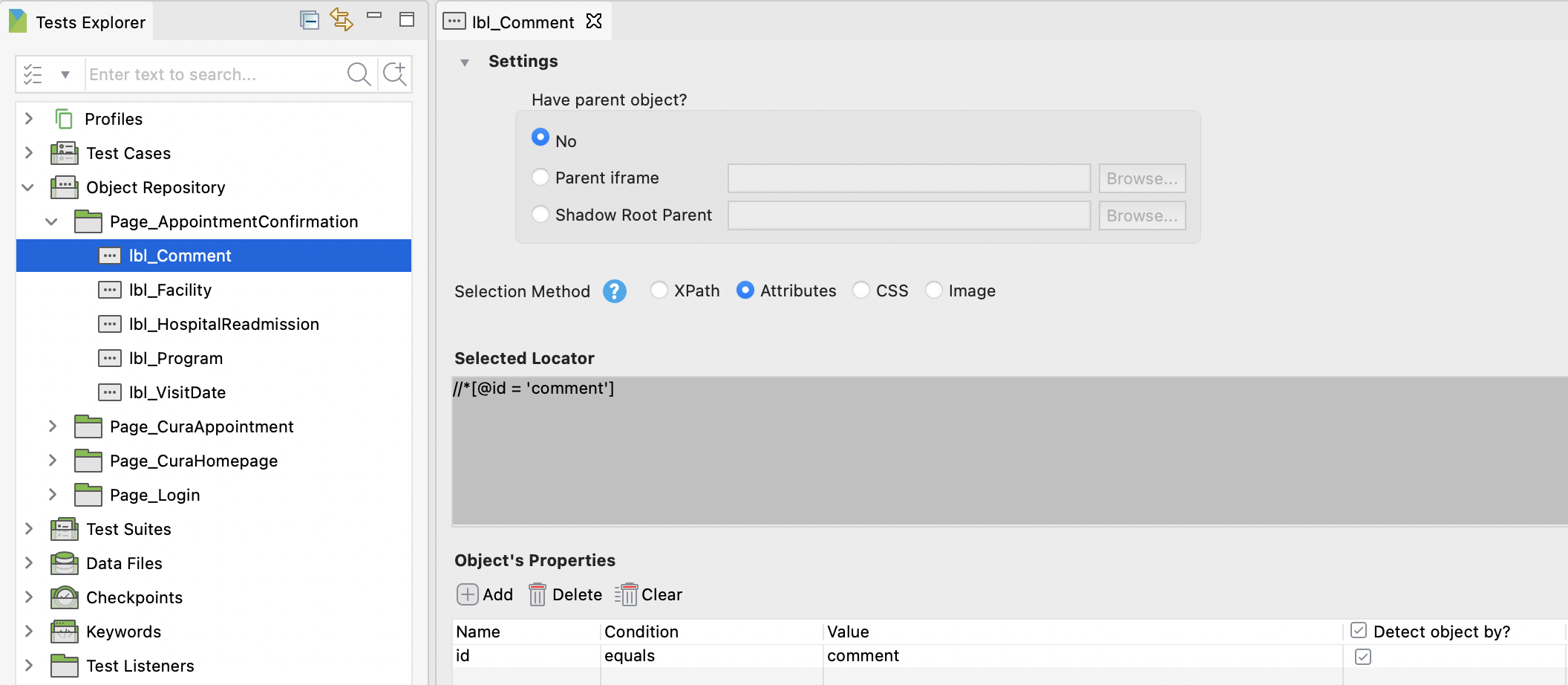Click the search magnifier icon

click(359, 74)
